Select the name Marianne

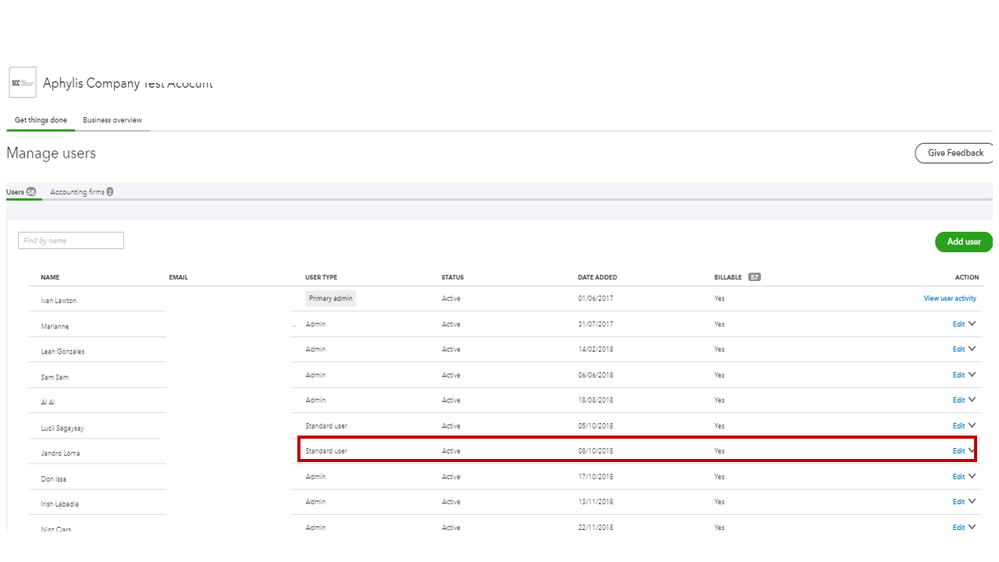pyautogui.click(x=55, y=326)
